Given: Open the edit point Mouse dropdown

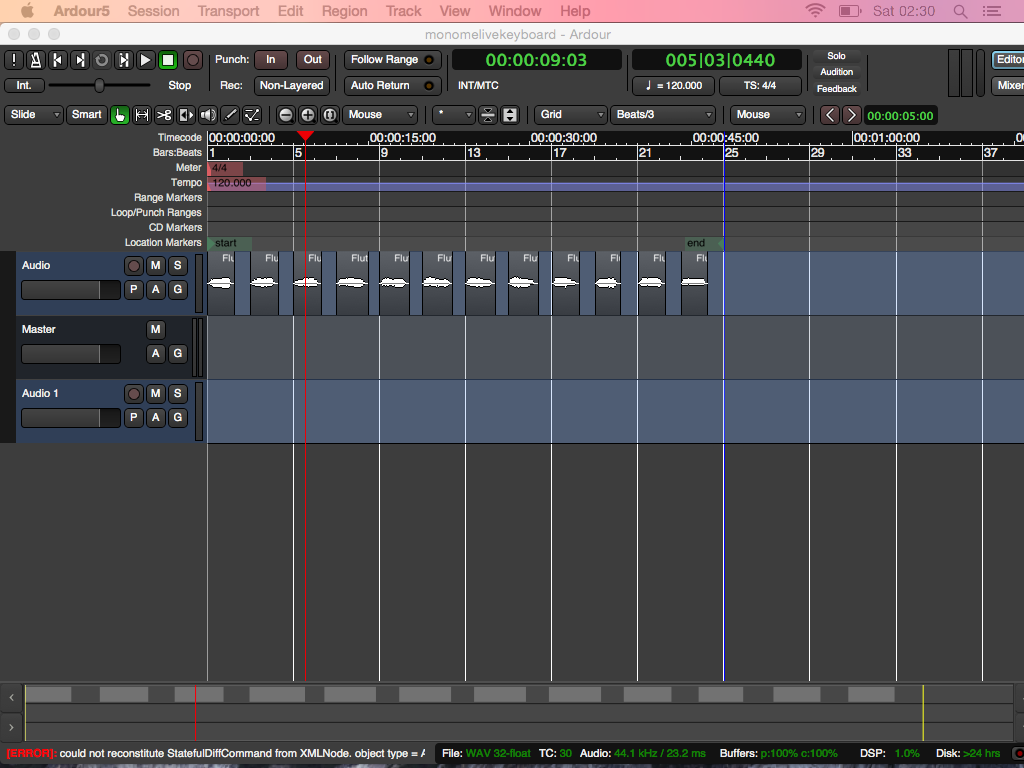Looking at the screenshot, I should point(767,115).
